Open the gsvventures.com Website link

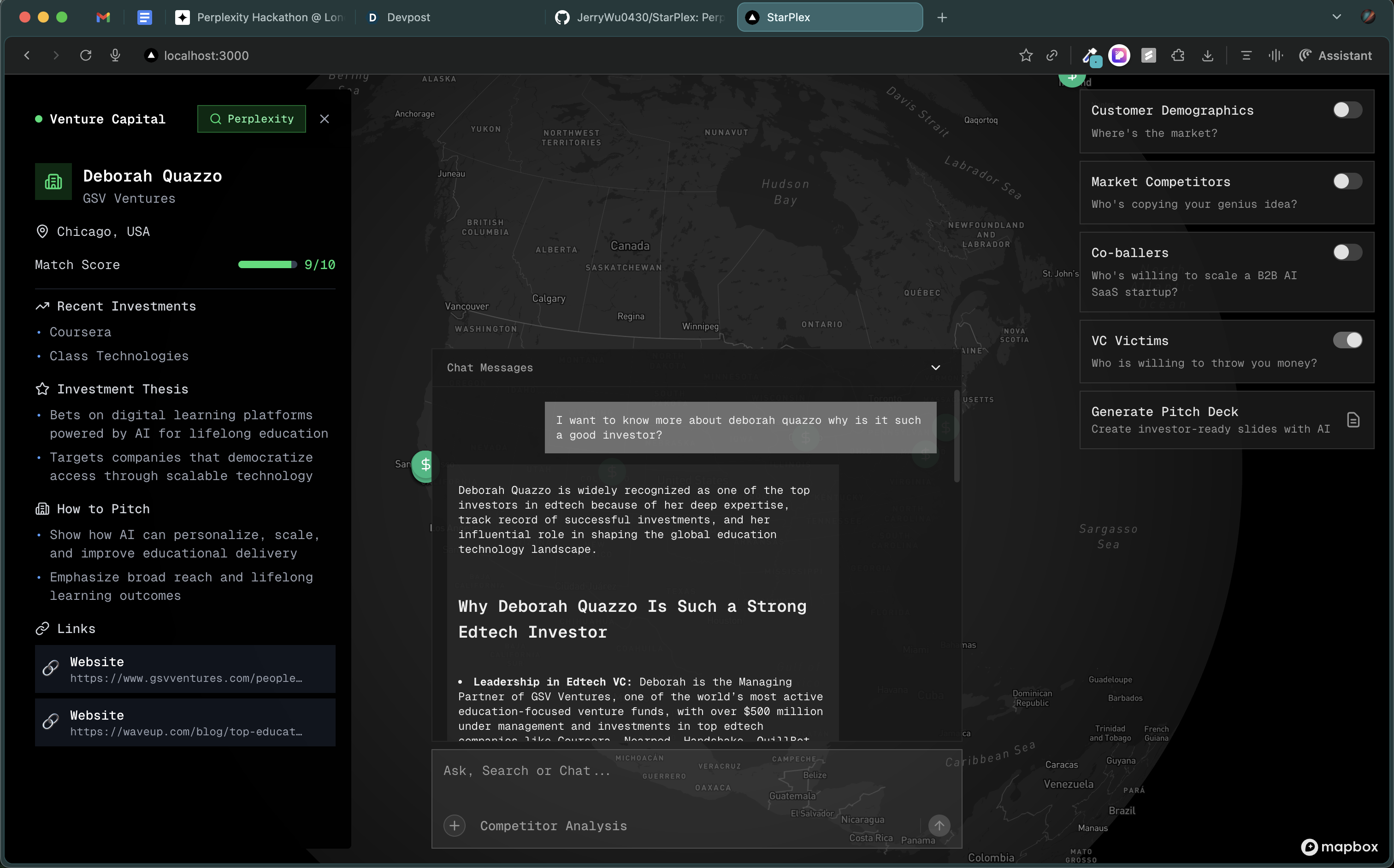[x=185, y=669]
